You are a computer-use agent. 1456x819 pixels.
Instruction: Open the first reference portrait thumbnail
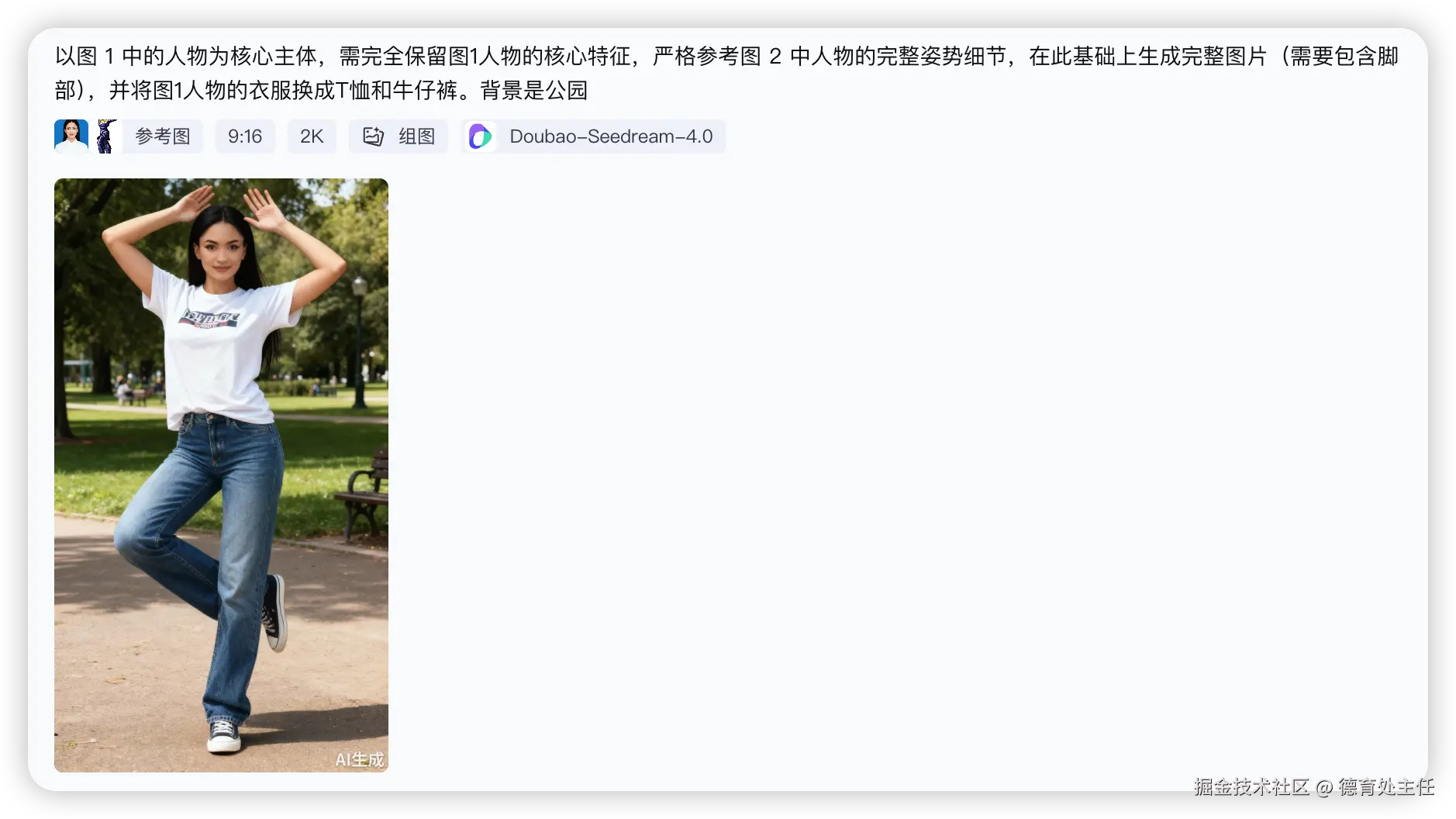[71, 136]
